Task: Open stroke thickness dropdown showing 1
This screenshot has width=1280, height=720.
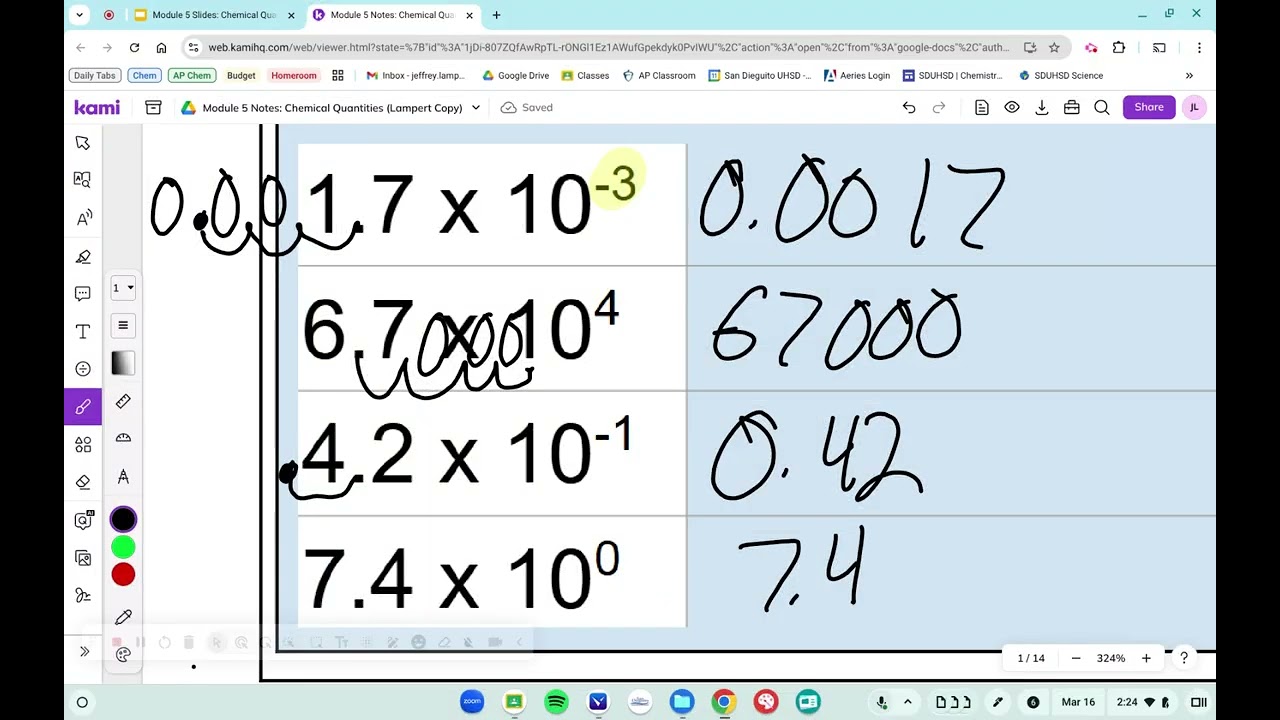Action: coord(123,288)
